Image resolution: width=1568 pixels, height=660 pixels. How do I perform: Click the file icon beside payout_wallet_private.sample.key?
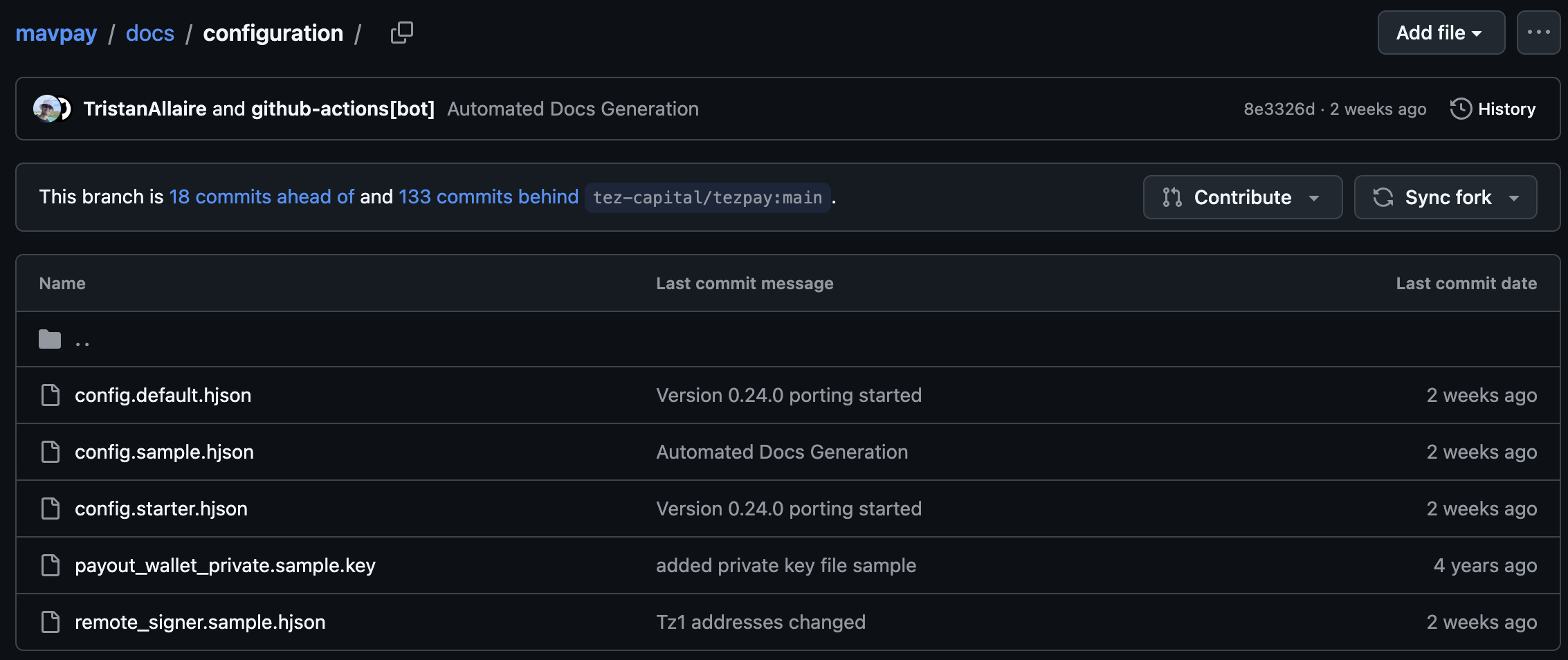pyautogui.click(x=51, y=565)
